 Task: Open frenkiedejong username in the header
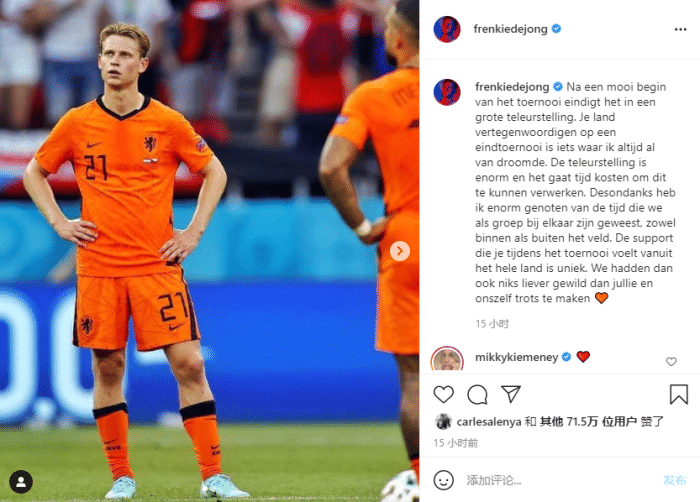tap(510, 29)
